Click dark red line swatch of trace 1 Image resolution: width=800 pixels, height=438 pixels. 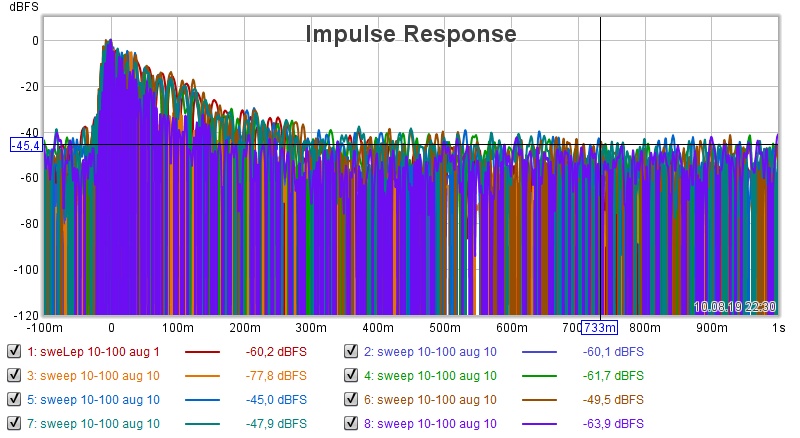203,352
